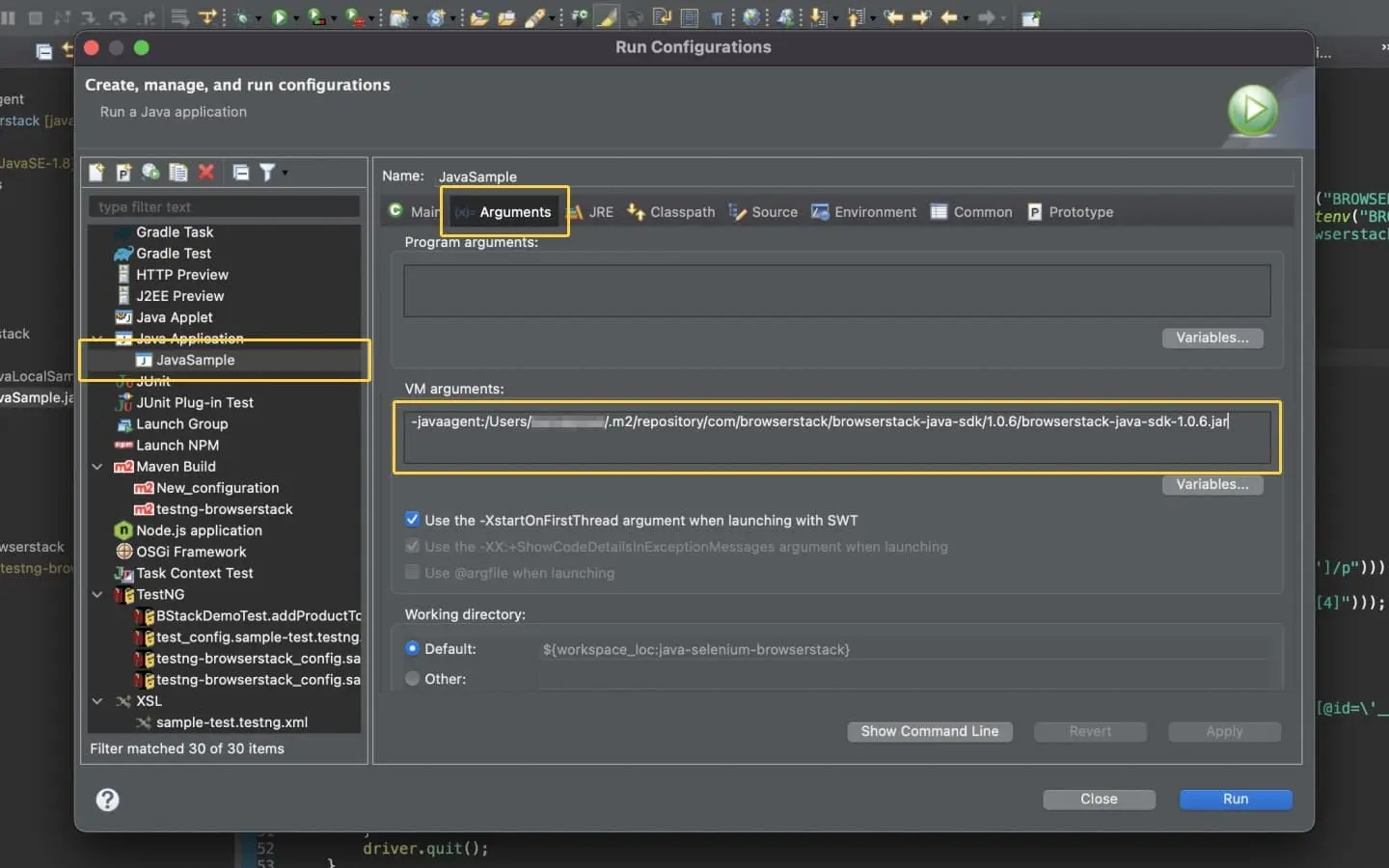Collapse the XSL tree node

point(97,701)
